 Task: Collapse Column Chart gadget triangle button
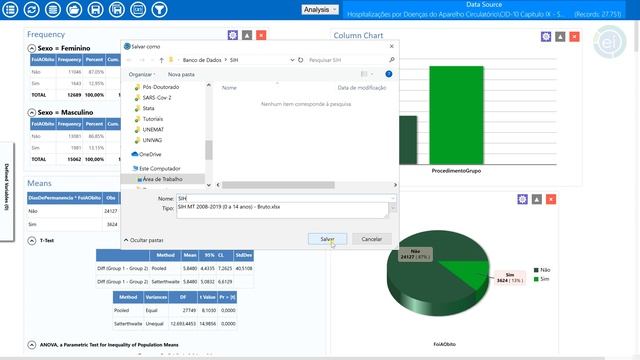(560, 37)
